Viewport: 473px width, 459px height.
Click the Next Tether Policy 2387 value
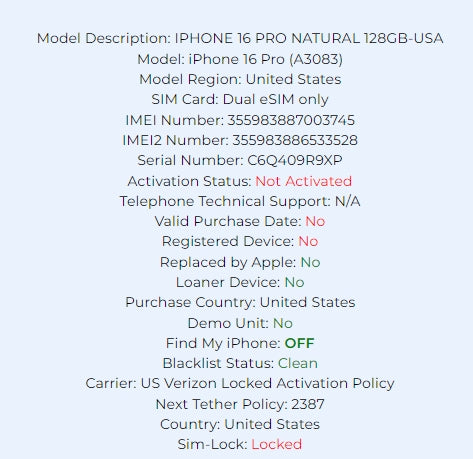coord(308,404)
